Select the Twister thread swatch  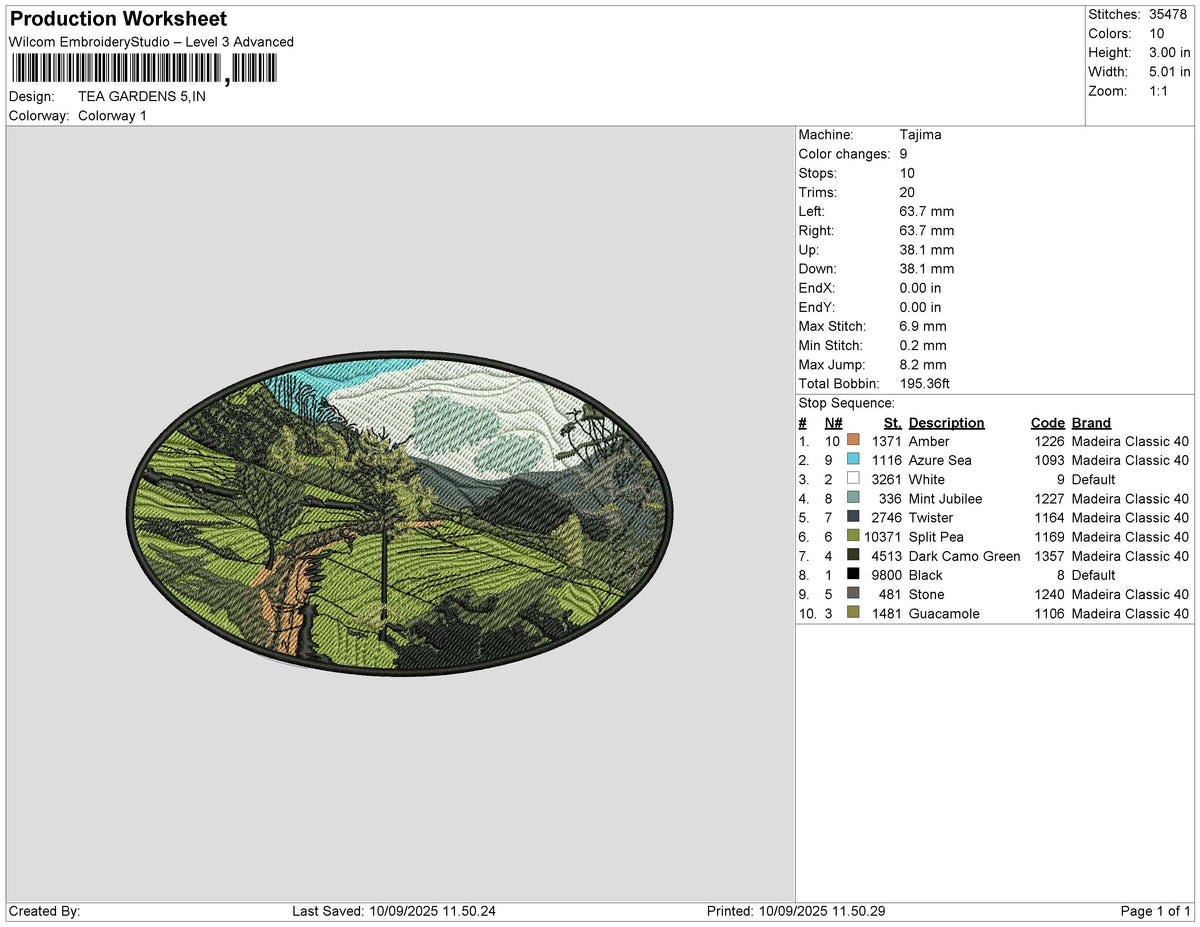tap(853, 517)
